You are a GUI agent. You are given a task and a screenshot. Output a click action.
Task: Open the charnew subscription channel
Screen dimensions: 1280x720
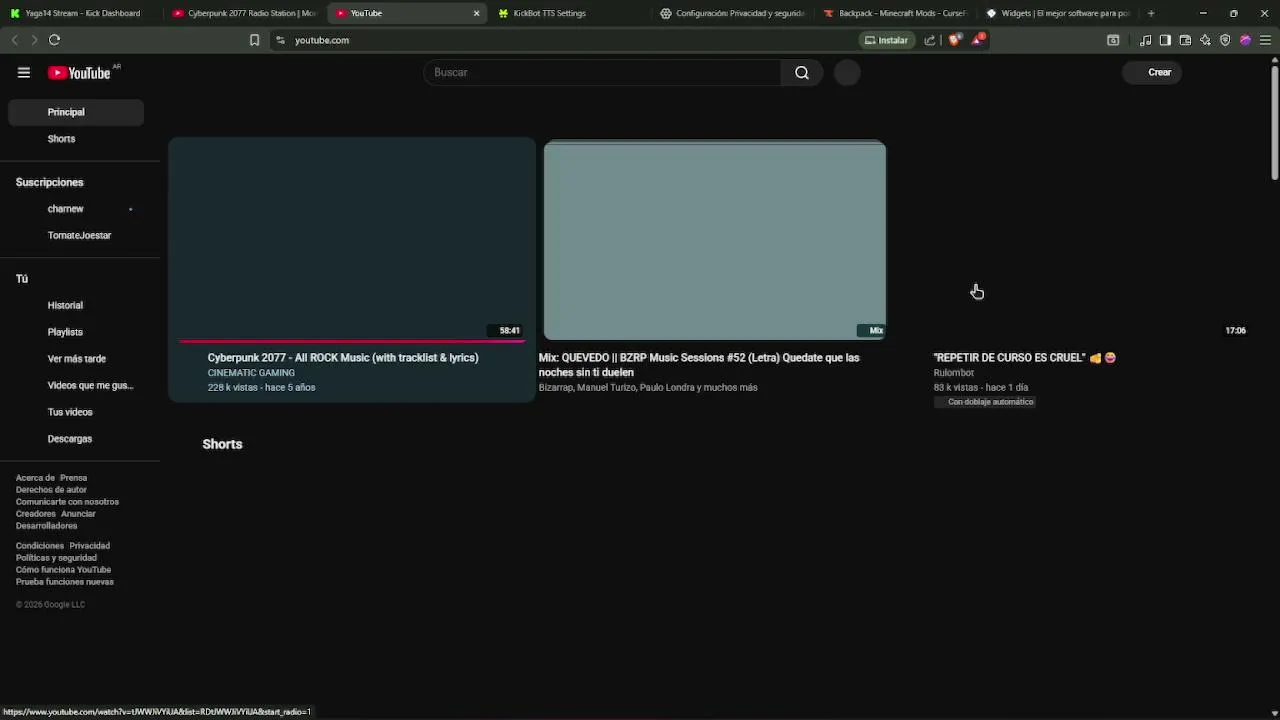76,209
